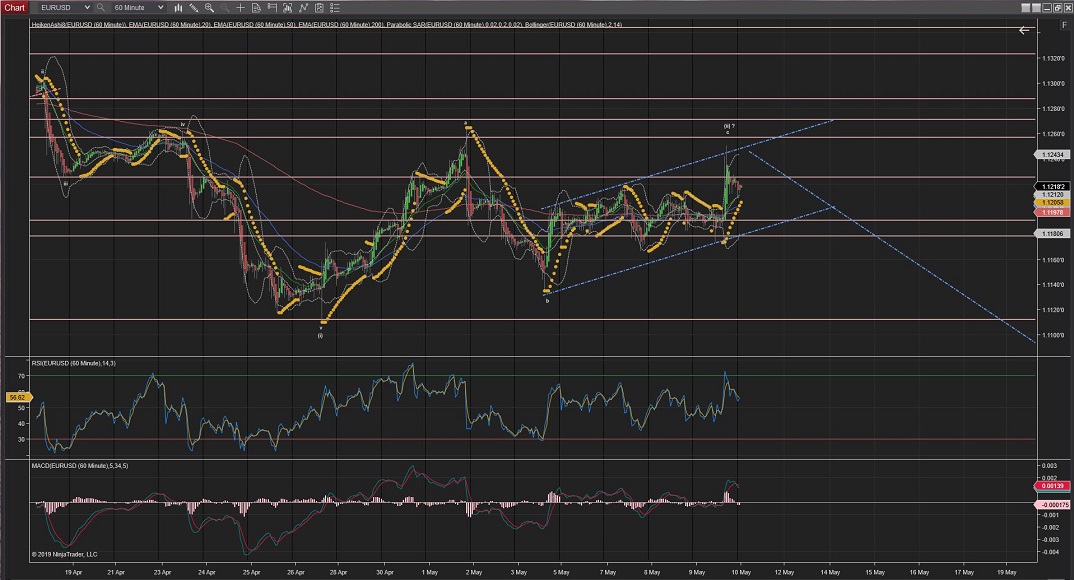Open the chart style bar type icon
This screenshot has height=580, width=1074.
pyautogui.click(x=178, y=7)
